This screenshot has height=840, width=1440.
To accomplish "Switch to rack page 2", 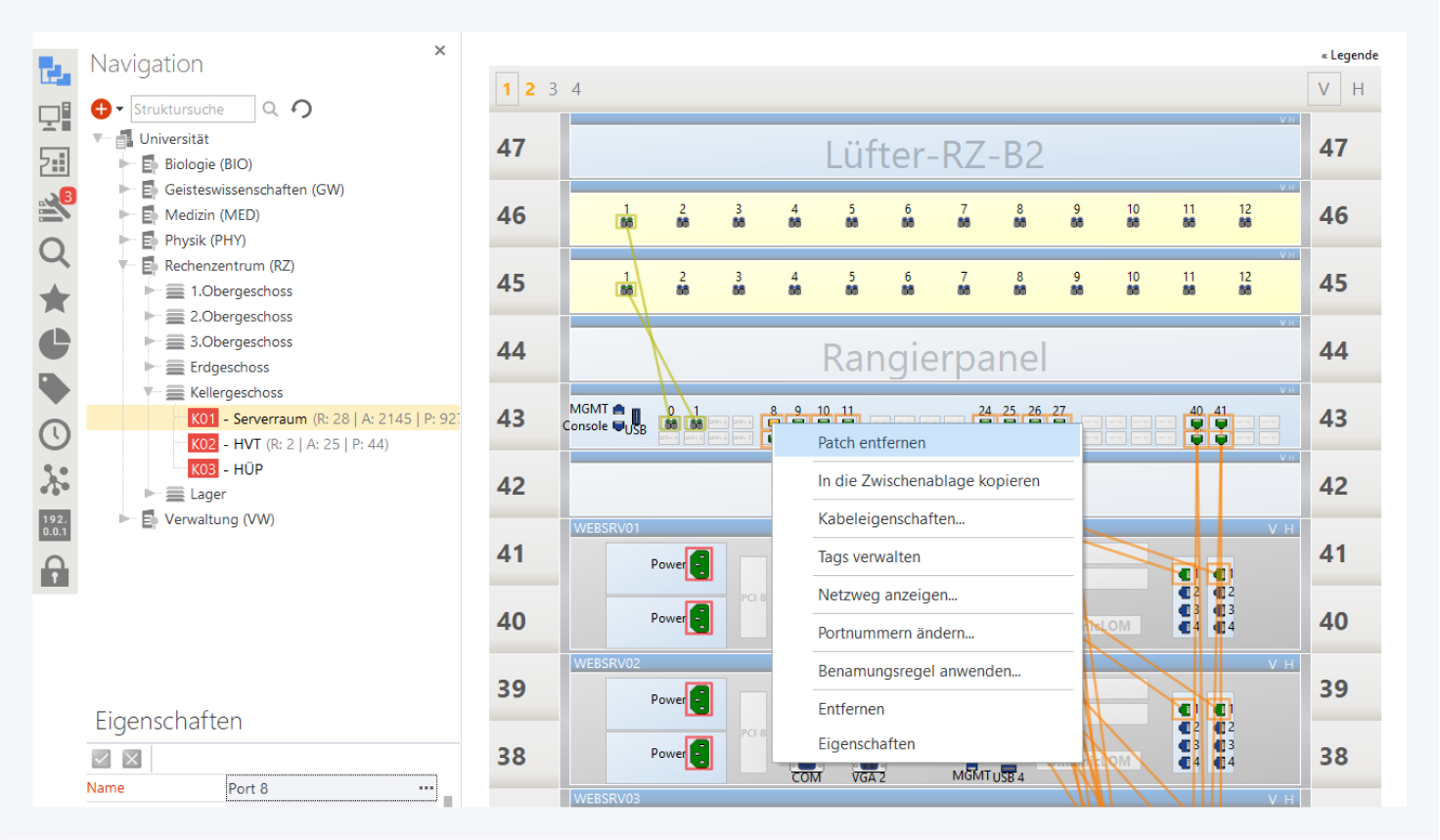I will point(529,89).
